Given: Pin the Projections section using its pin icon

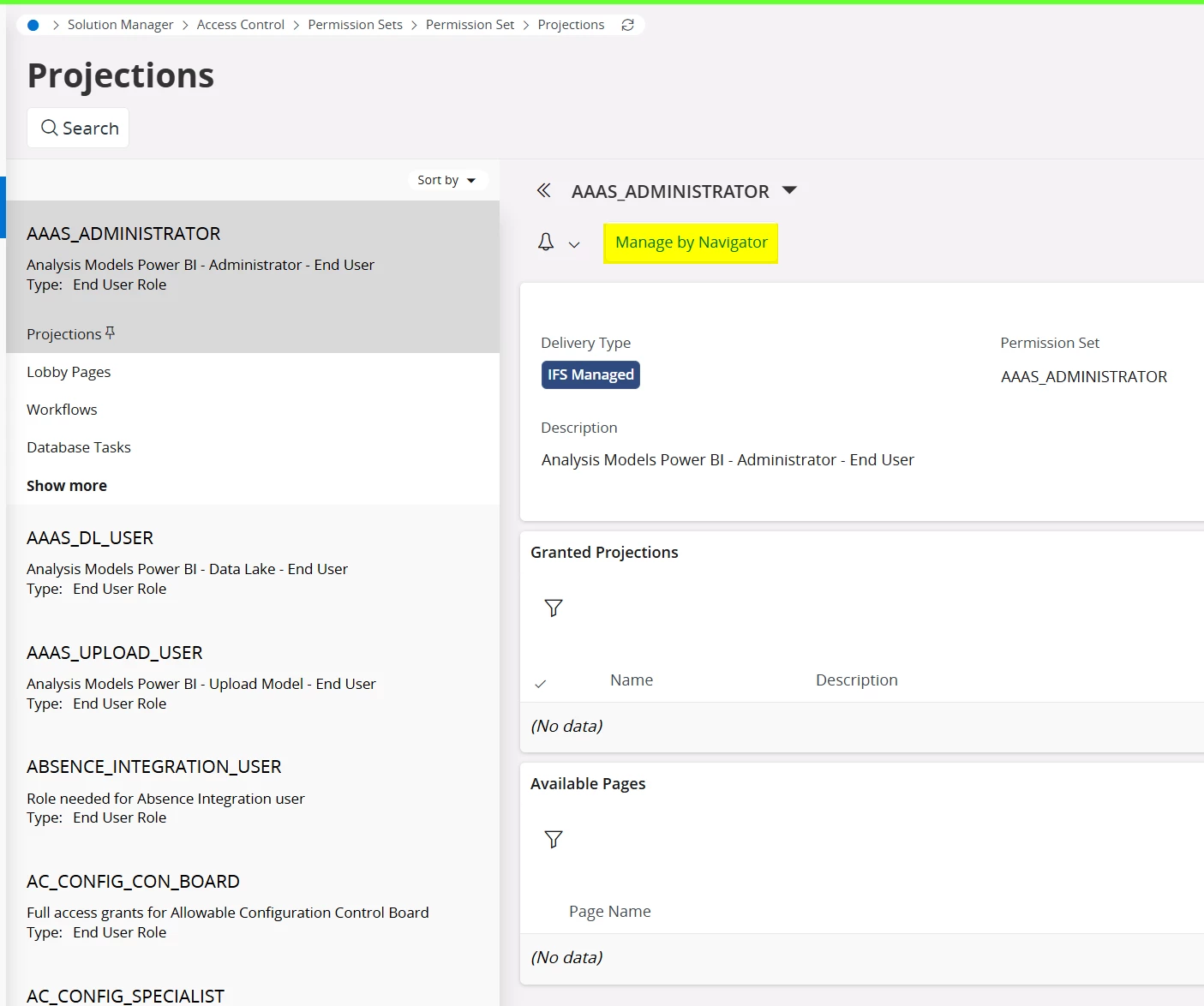Looking at the screenshot, I should coord(110,332).
